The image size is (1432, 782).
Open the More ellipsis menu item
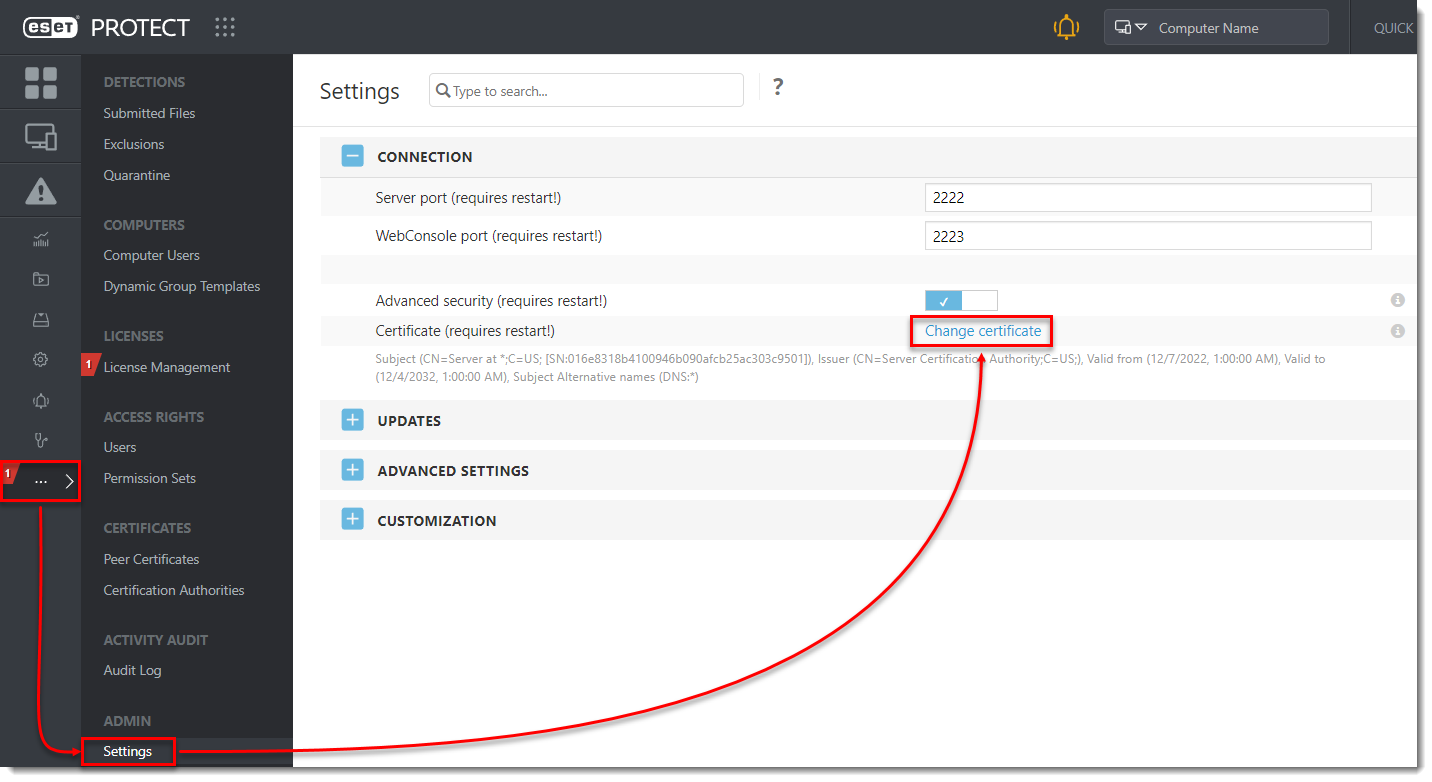(41, 482)
